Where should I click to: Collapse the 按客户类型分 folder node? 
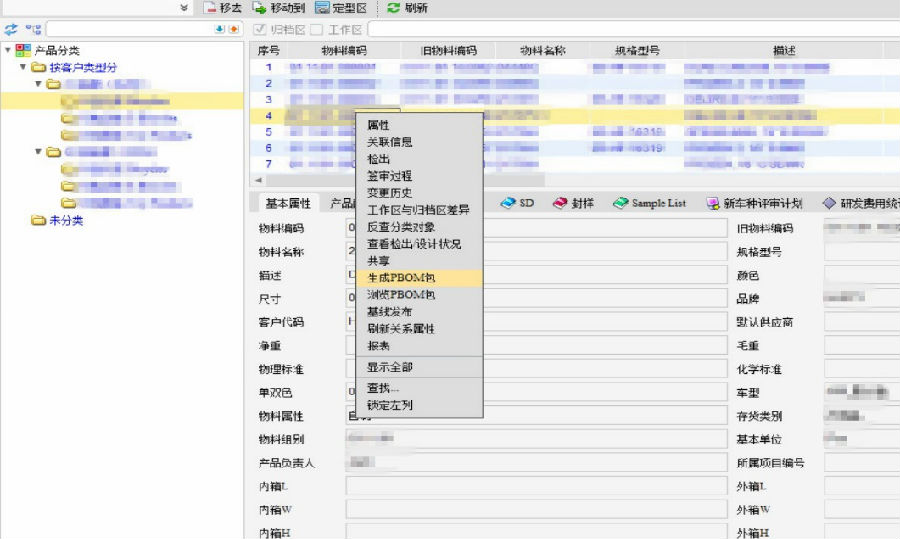click(23, 67)
